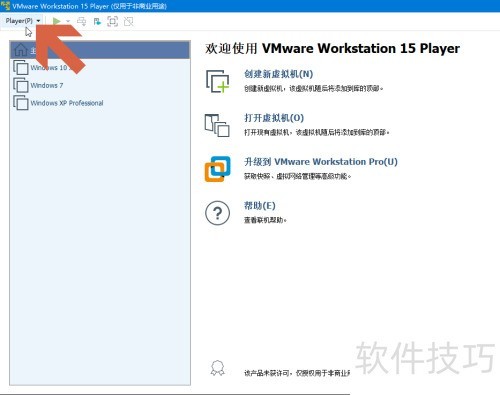Click the 打开现有虚拟机 description text

pyautogui.click(x=317, y=132)
